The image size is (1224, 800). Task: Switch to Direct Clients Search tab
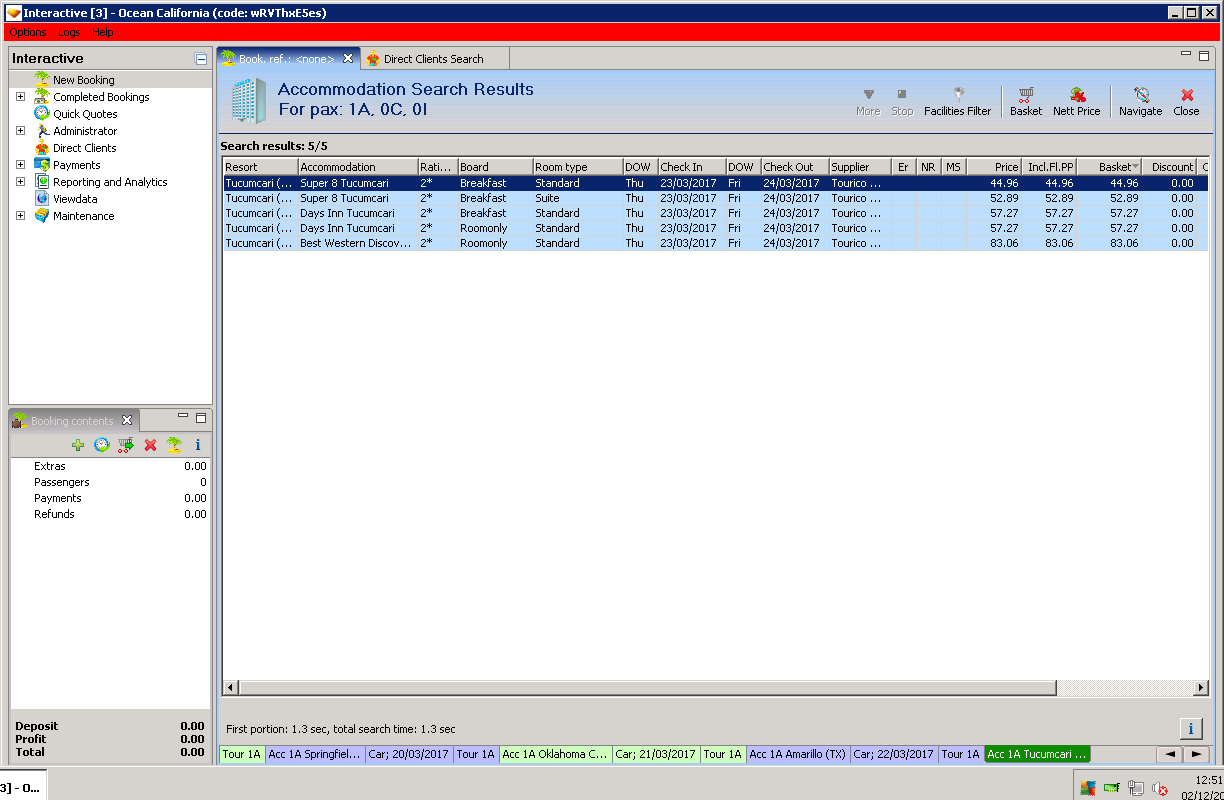point(432,59)
